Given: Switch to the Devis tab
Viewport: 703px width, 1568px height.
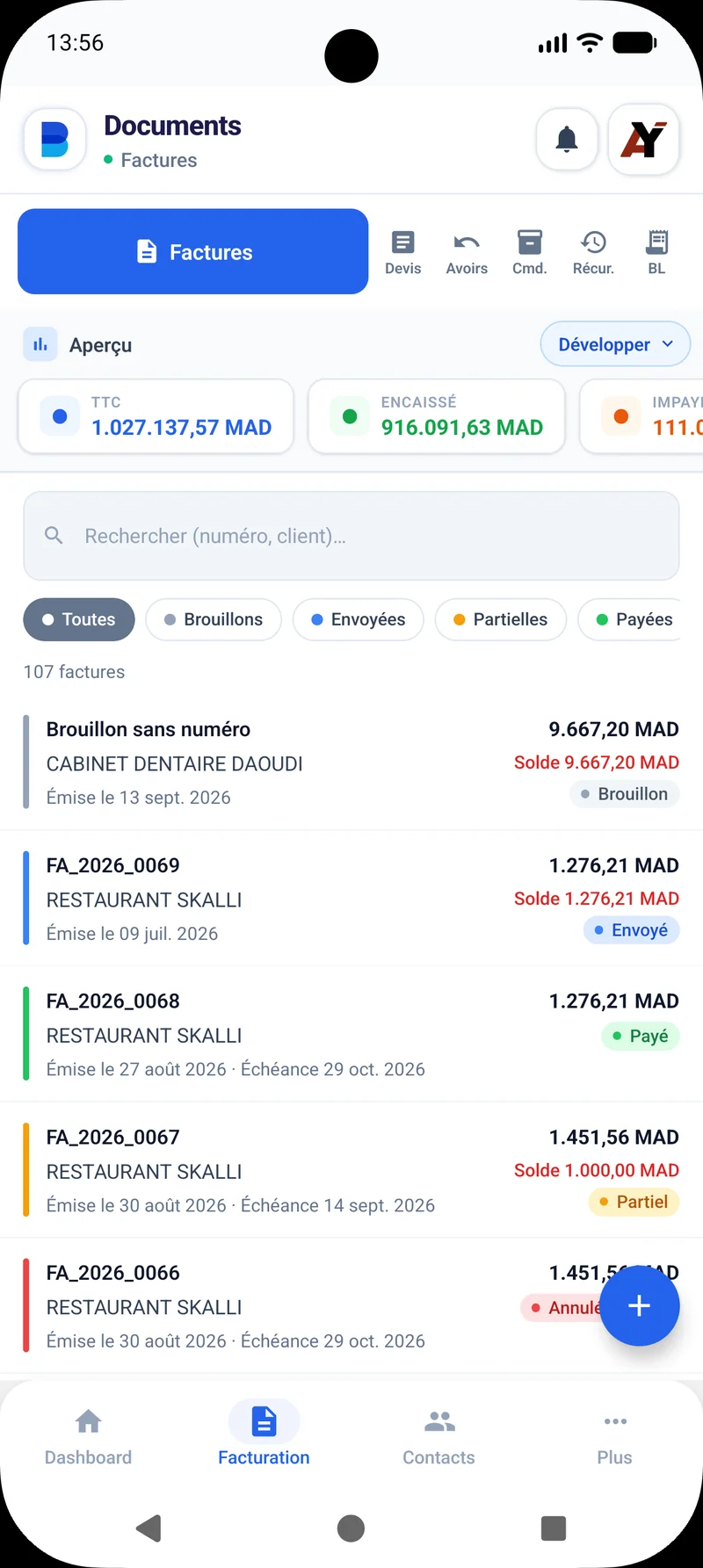Looking at the screenshot, I should coord(403,252).
